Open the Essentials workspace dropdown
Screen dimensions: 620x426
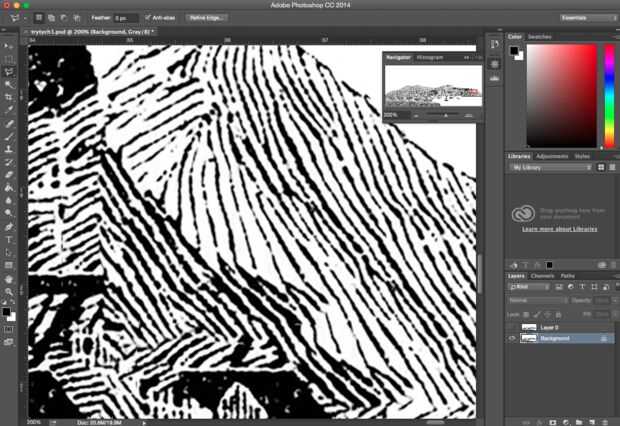(588, 18)
